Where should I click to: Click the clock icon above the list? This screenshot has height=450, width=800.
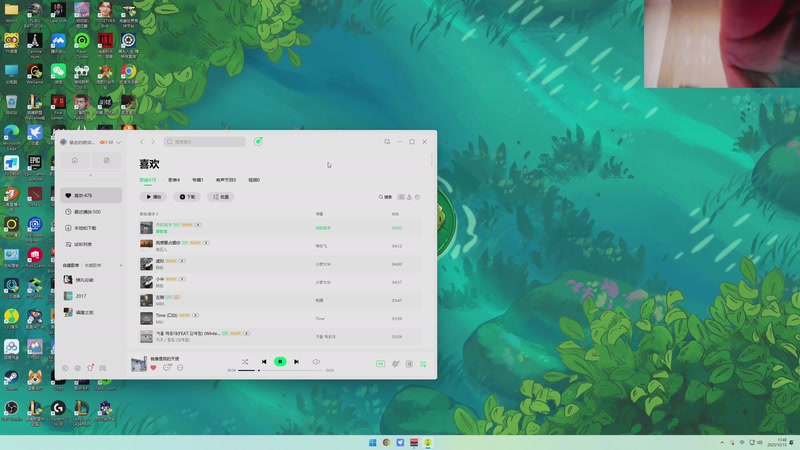tap(417, 197)
